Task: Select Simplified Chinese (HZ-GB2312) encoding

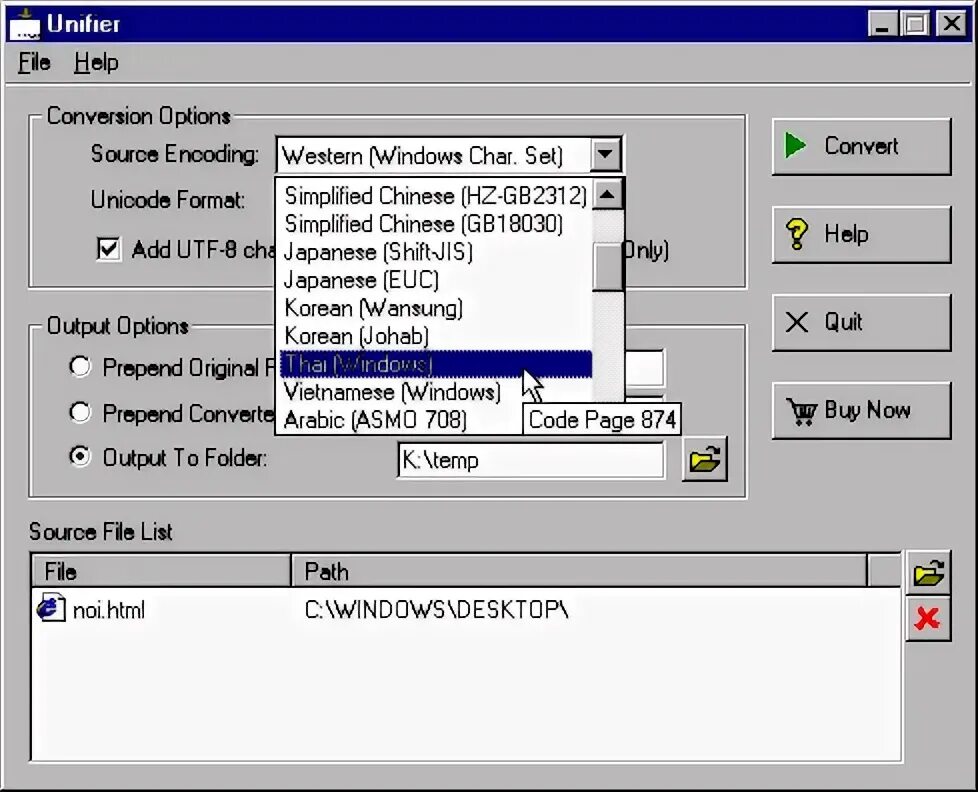Action: [x=435, y=196]
